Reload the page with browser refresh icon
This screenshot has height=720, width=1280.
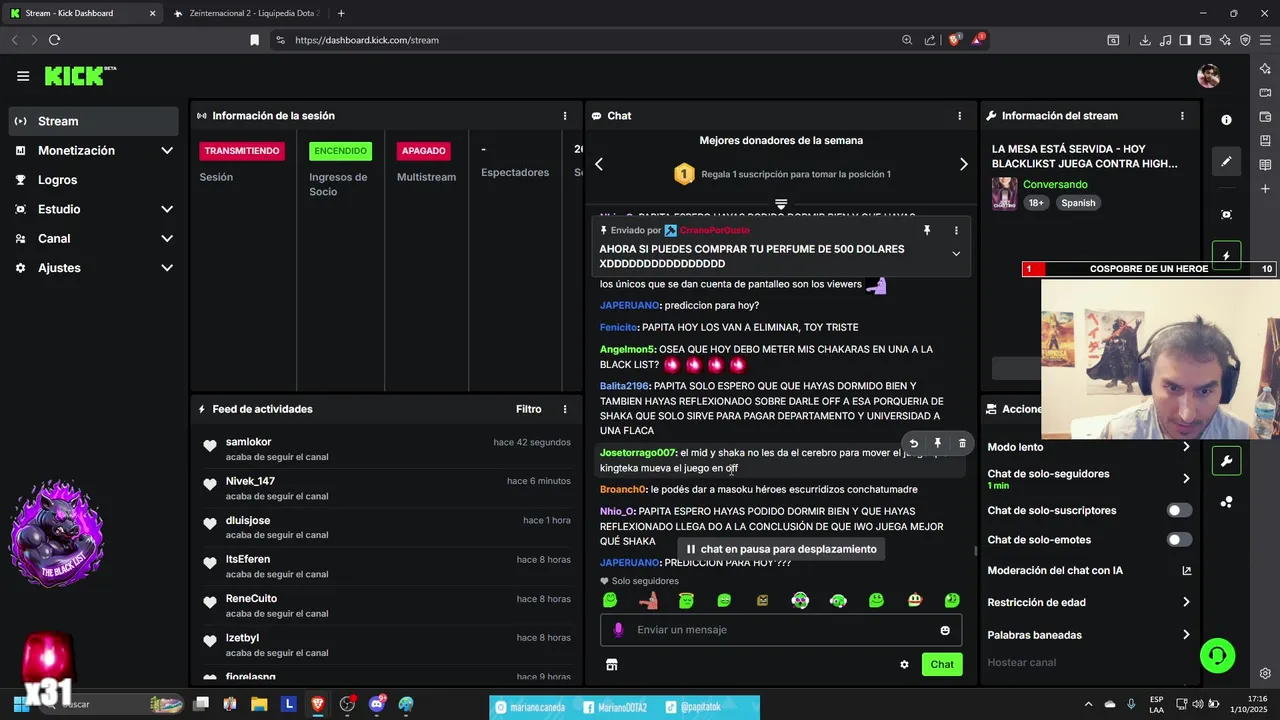click(x=54, y=40)
